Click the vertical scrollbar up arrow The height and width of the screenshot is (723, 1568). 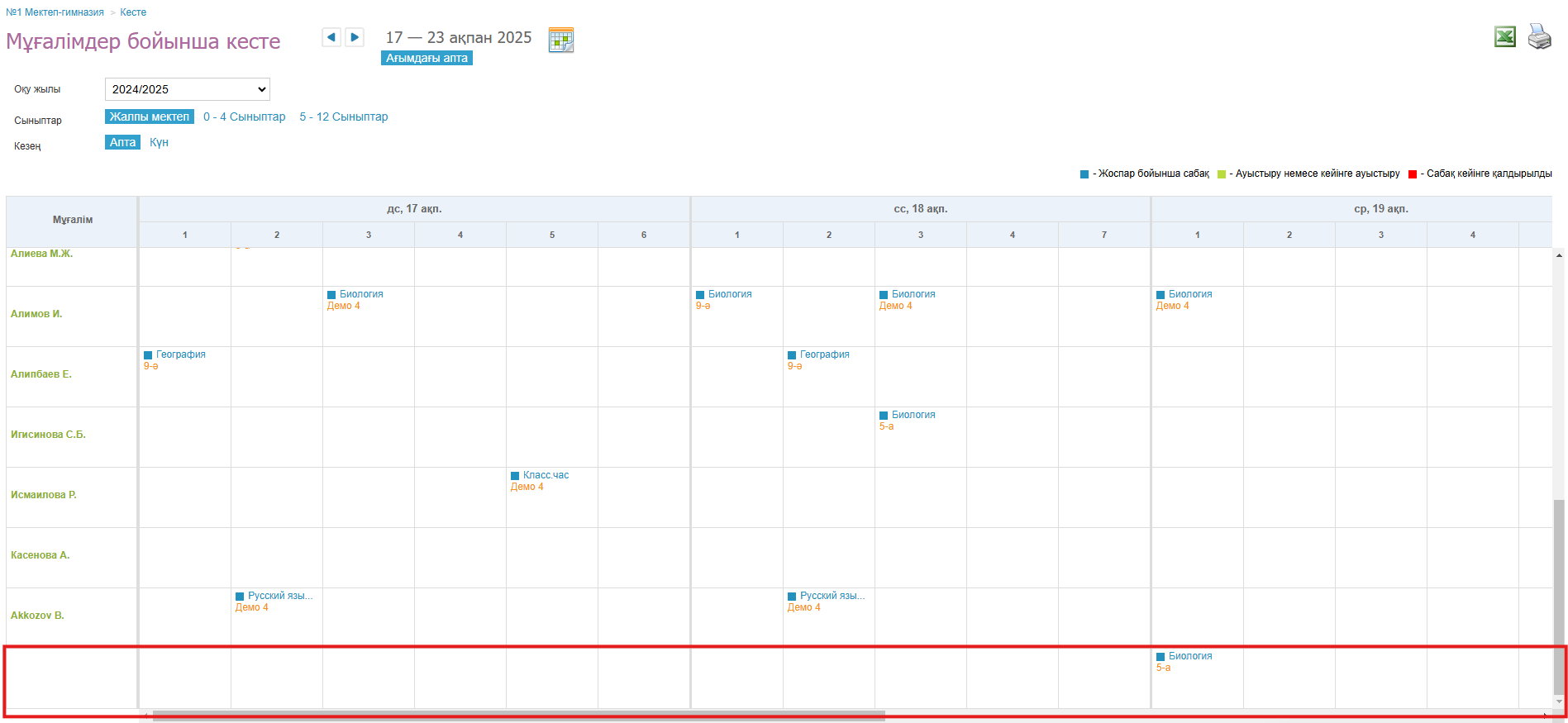(x=1559, y=255)
